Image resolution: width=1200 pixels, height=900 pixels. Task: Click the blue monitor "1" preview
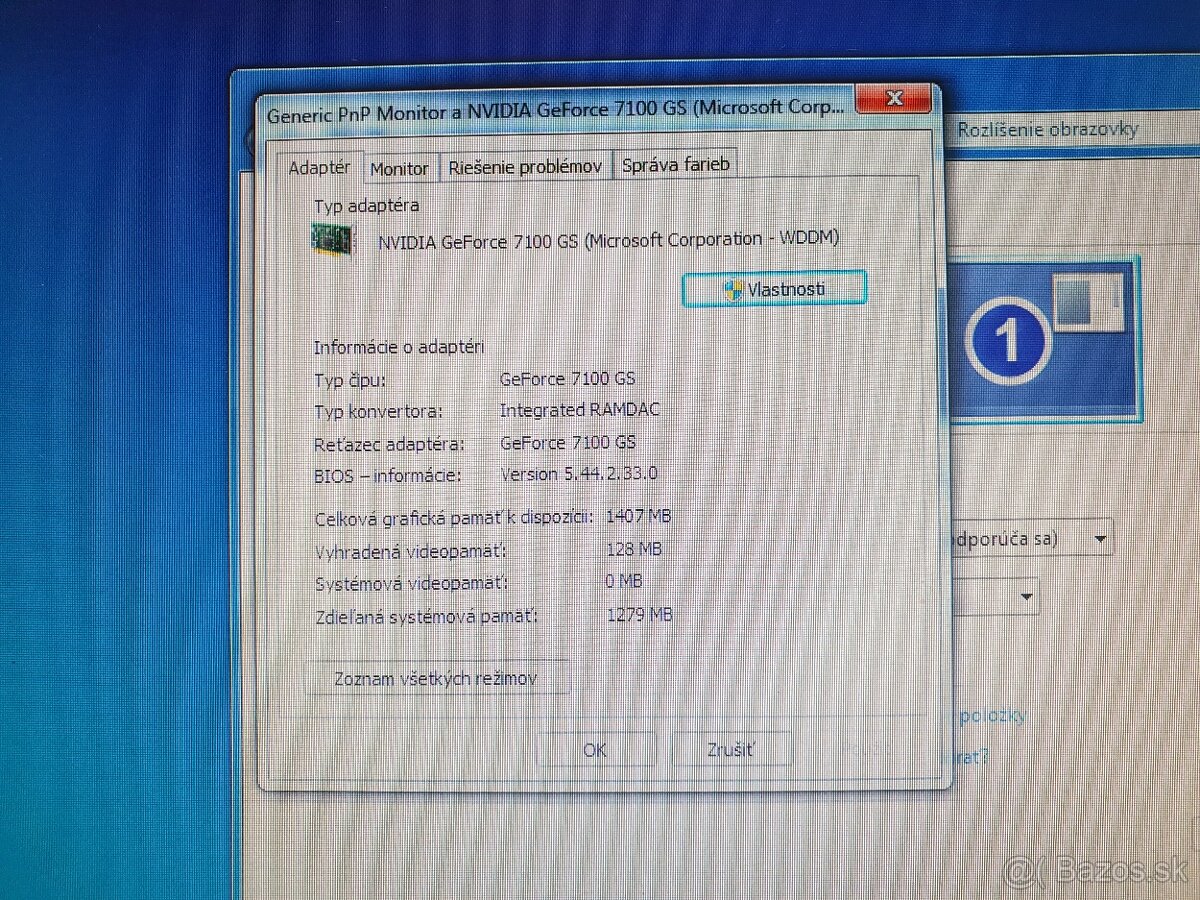click(1010, 338)
